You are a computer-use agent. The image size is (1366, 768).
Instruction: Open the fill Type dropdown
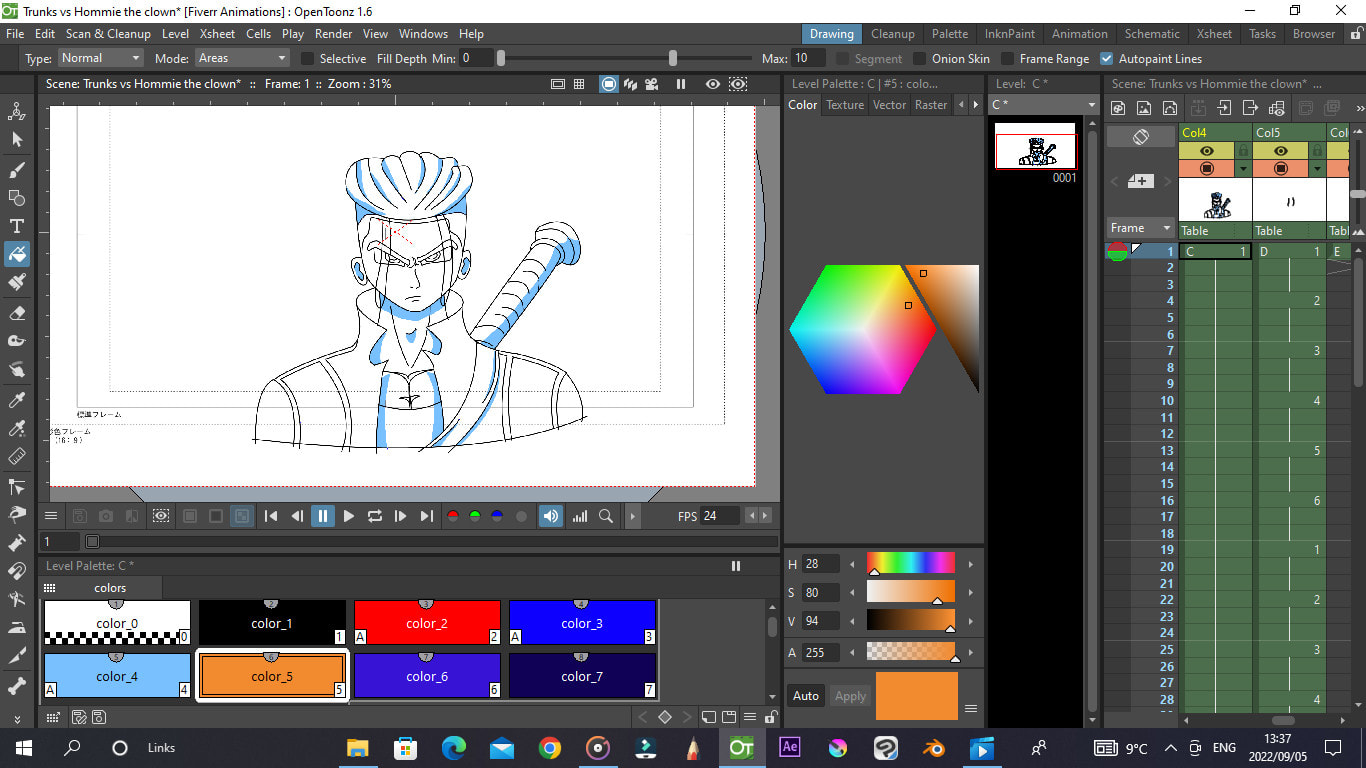click(100, 58)
